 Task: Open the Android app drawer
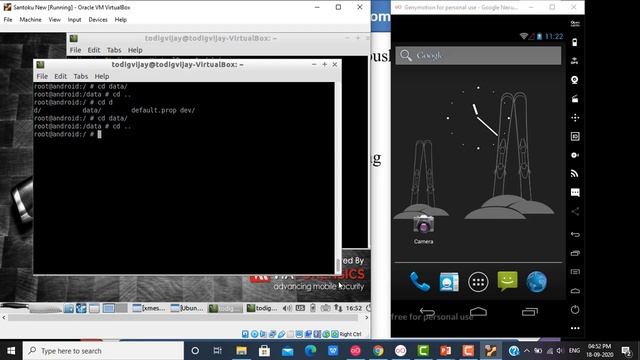[478, 282]
